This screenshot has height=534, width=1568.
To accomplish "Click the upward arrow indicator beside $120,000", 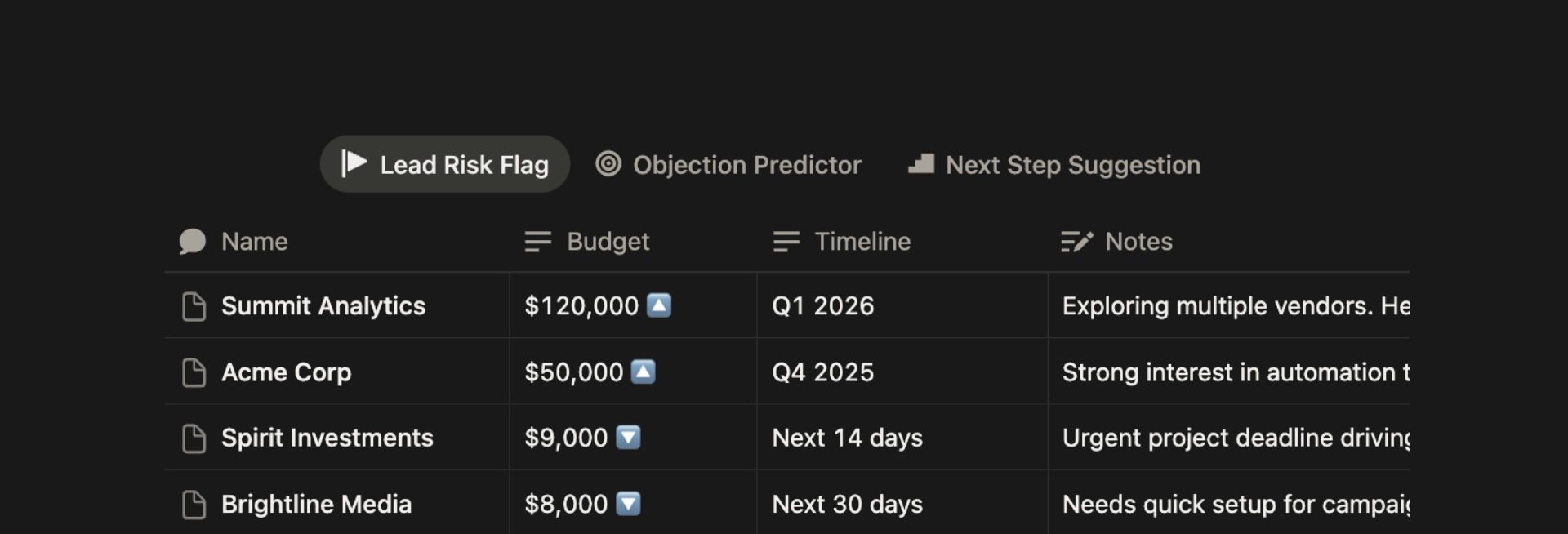I will [x=657, y=305].
